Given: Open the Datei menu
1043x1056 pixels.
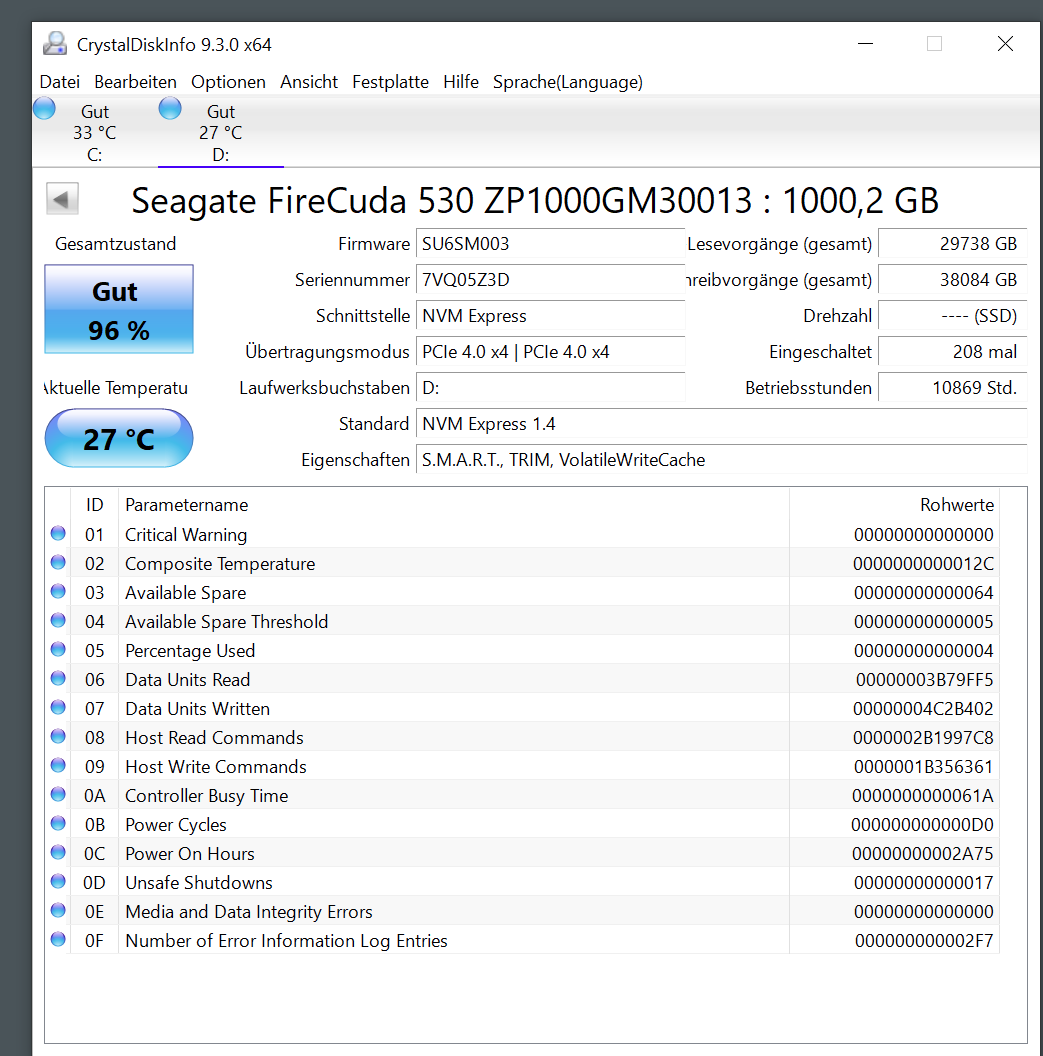Looking at the screenshot, I should pos(59,82).
